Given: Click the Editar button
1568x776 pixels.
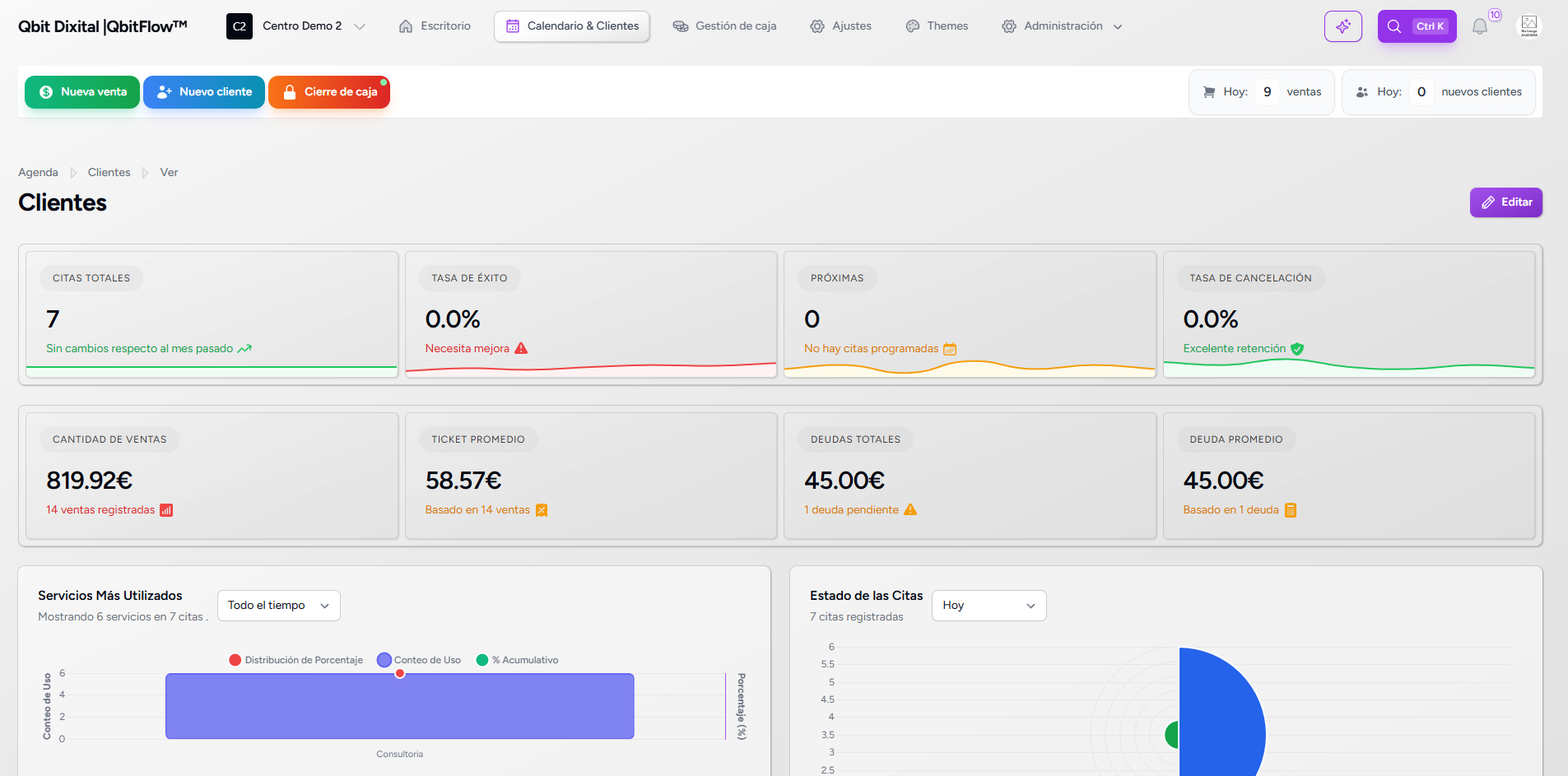Looking at the screenshot, I should (x=1506, y=202).
